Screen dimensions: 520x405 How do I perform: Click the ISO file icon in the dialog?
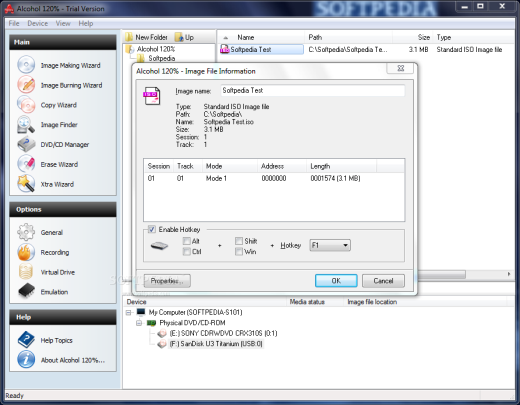coord(152,96)
